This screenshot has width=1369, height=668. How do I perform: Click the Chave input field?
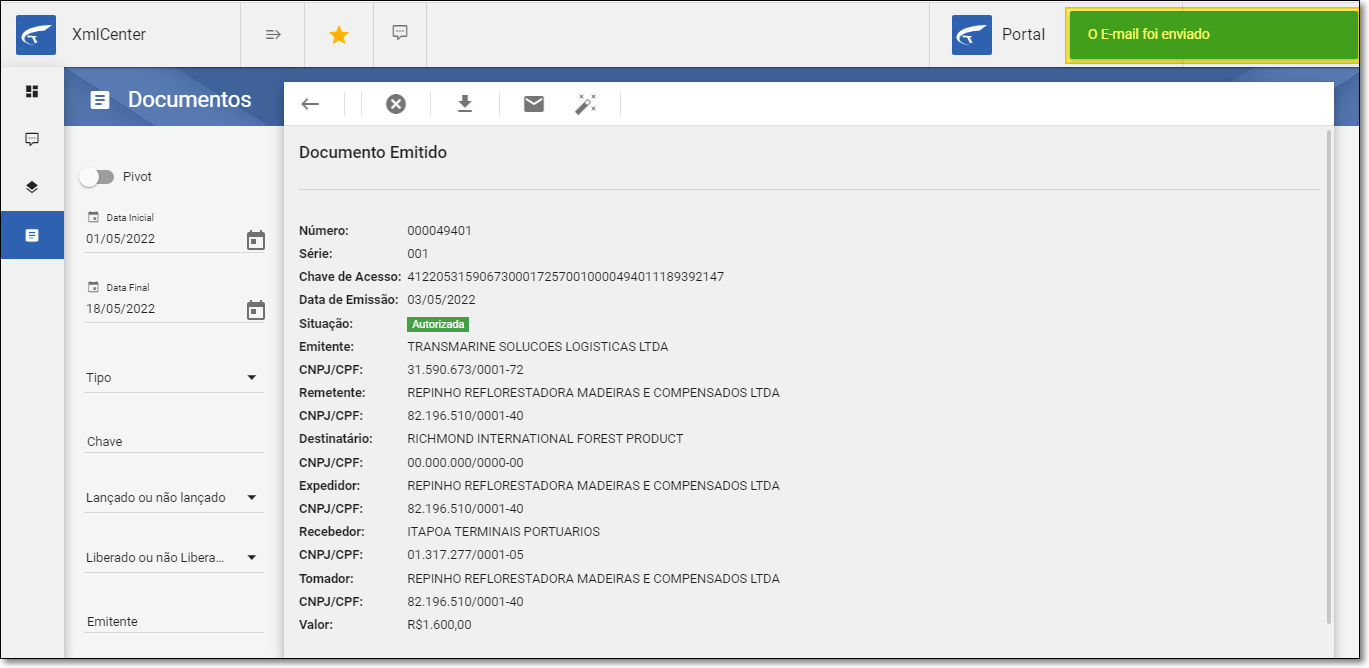pos(174,441)
